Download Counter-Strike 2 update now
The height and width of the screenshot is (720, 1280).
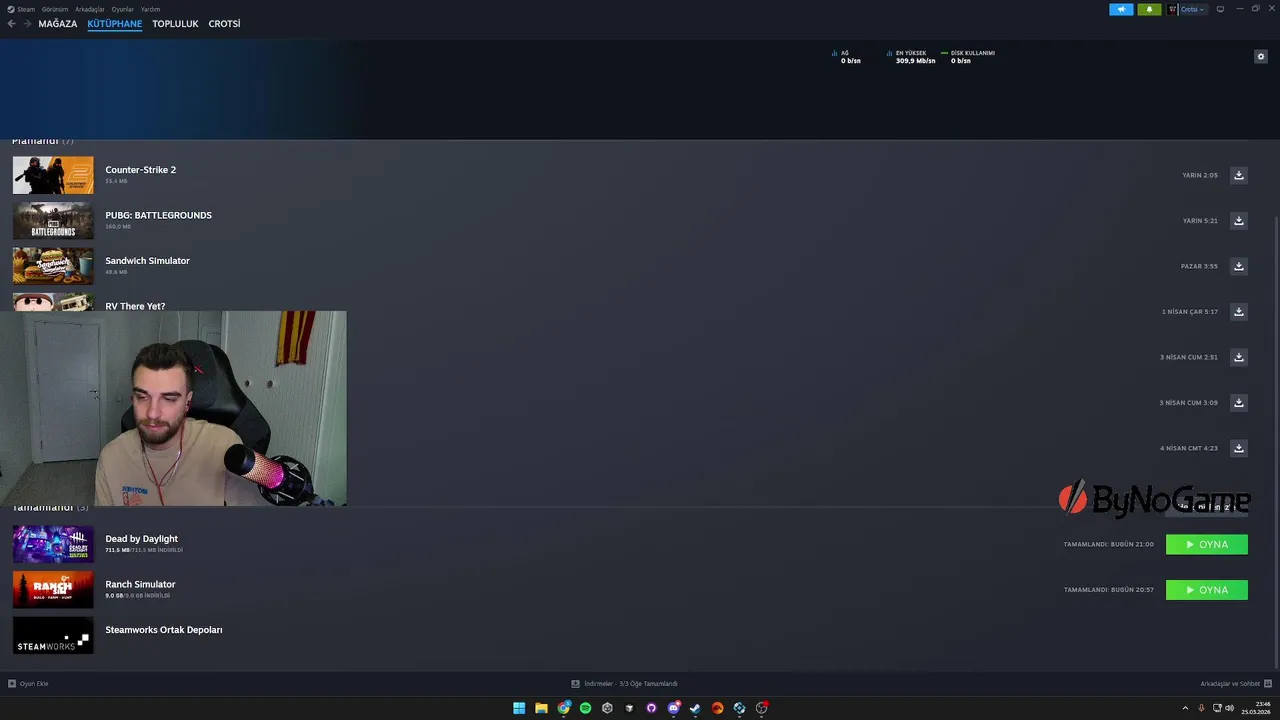1238,175
